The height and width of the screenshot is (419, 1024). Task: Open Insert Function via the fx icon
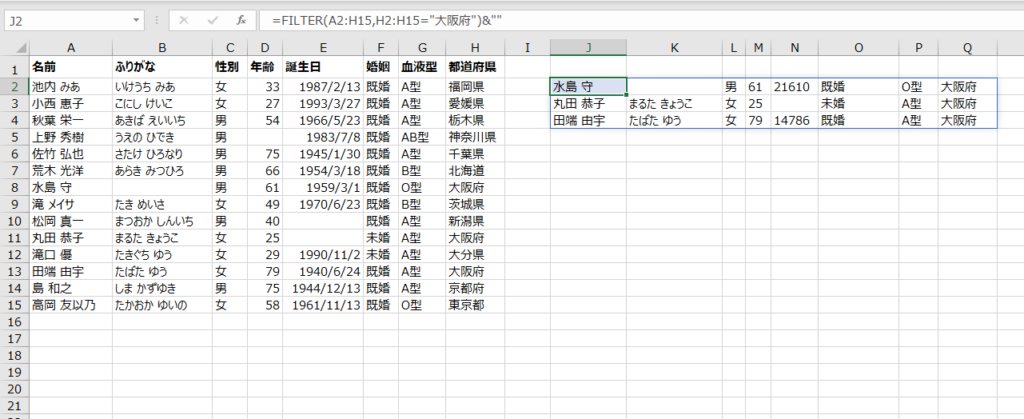tap(243, 19)
